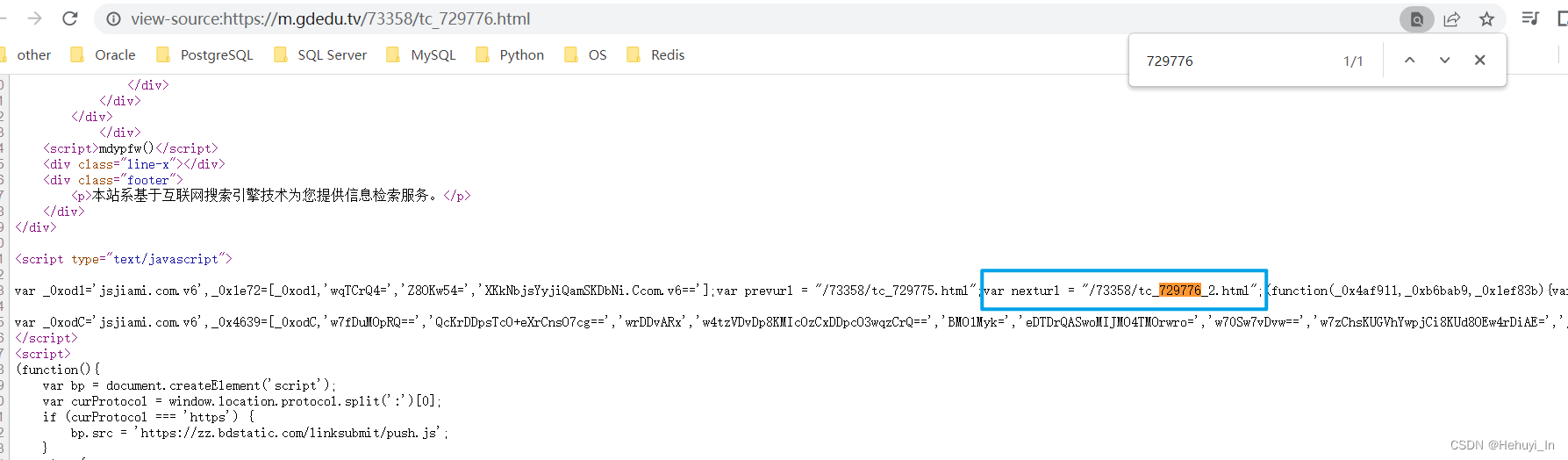Open the OS bookmarks folder
Image resolution: width=1568 pixels, height=460 pixels.
[x=585, y=54]
